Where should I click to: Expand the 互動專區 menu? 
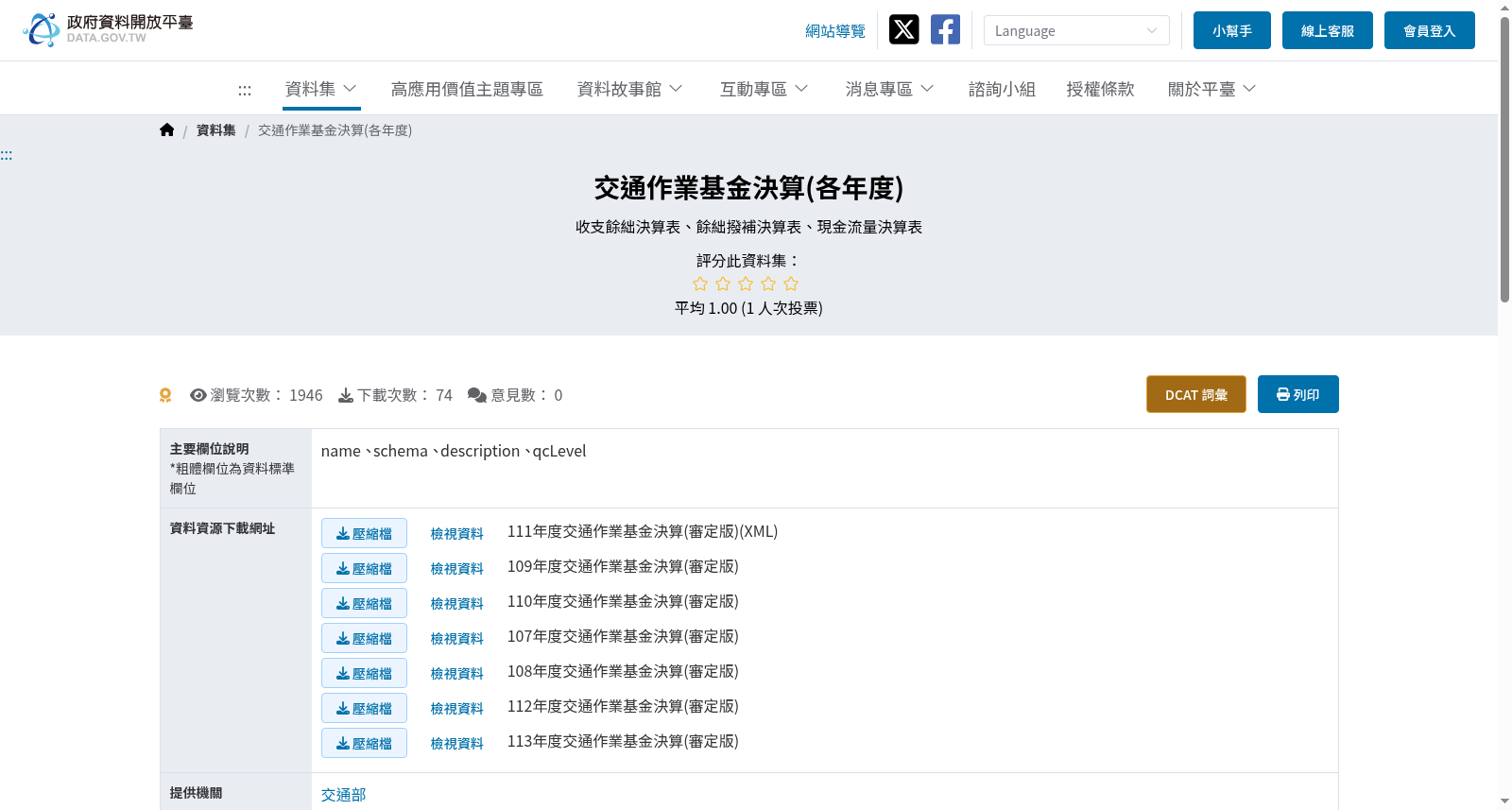click(x=764, y=89)
